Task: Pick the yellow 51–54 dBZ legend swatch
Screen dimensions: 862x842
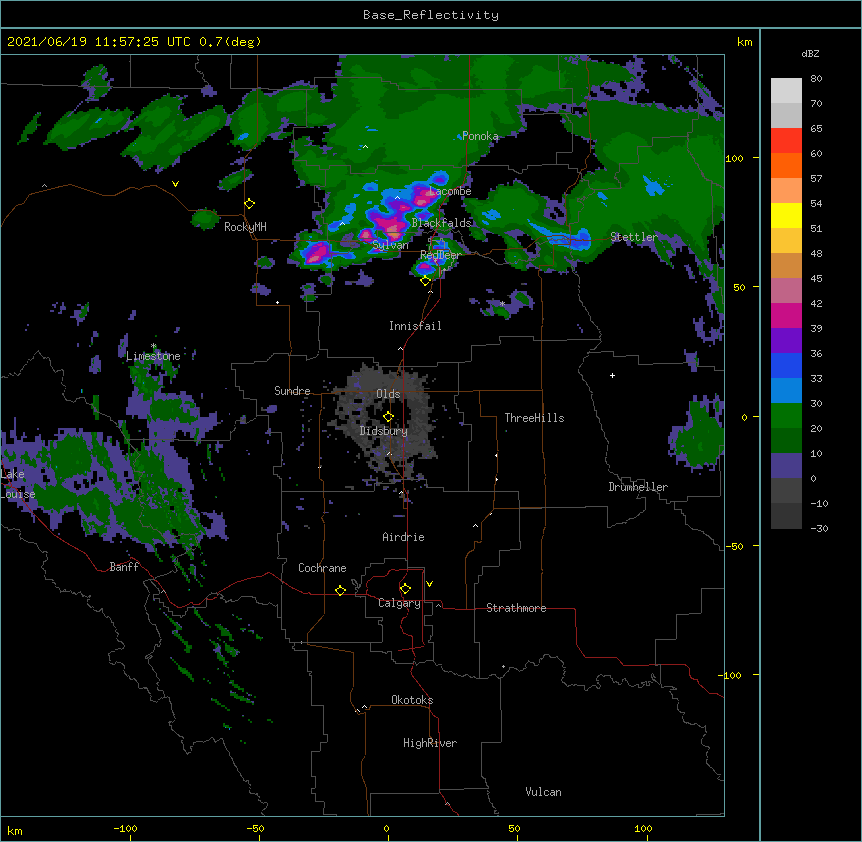Action: coord(786,215)
